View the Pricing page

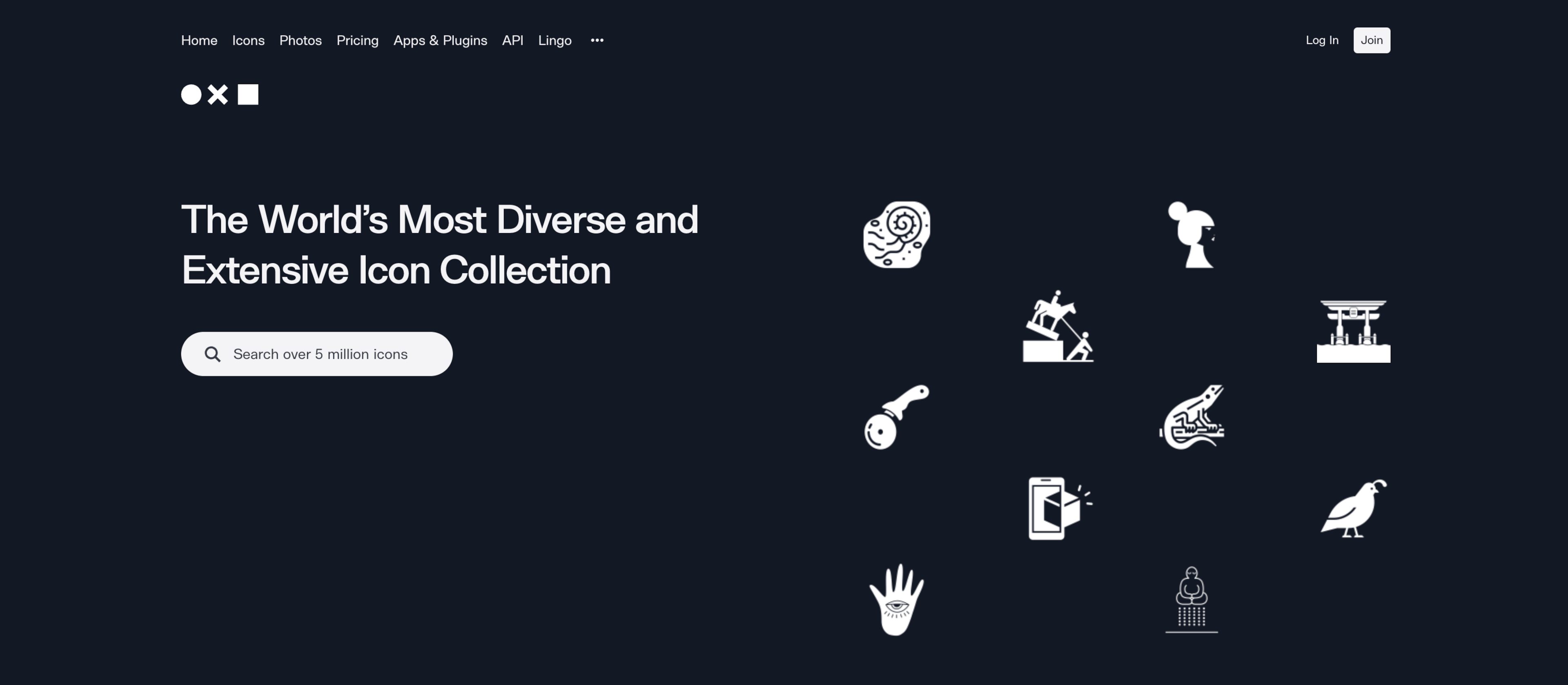point(357,40)
